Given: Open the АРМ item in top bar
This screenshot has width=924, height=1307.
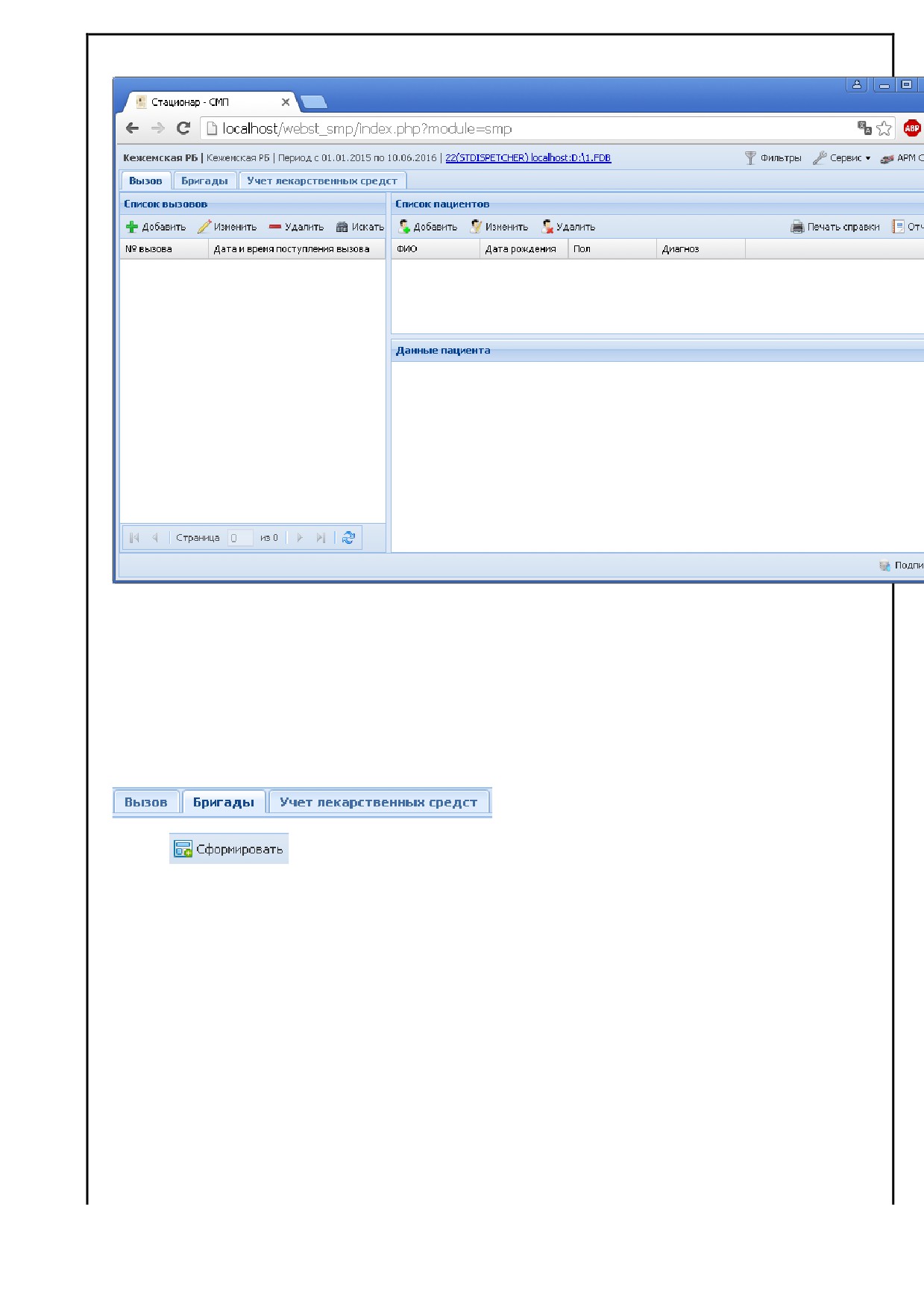Looking at the screenshot, I should click(902, 157).
